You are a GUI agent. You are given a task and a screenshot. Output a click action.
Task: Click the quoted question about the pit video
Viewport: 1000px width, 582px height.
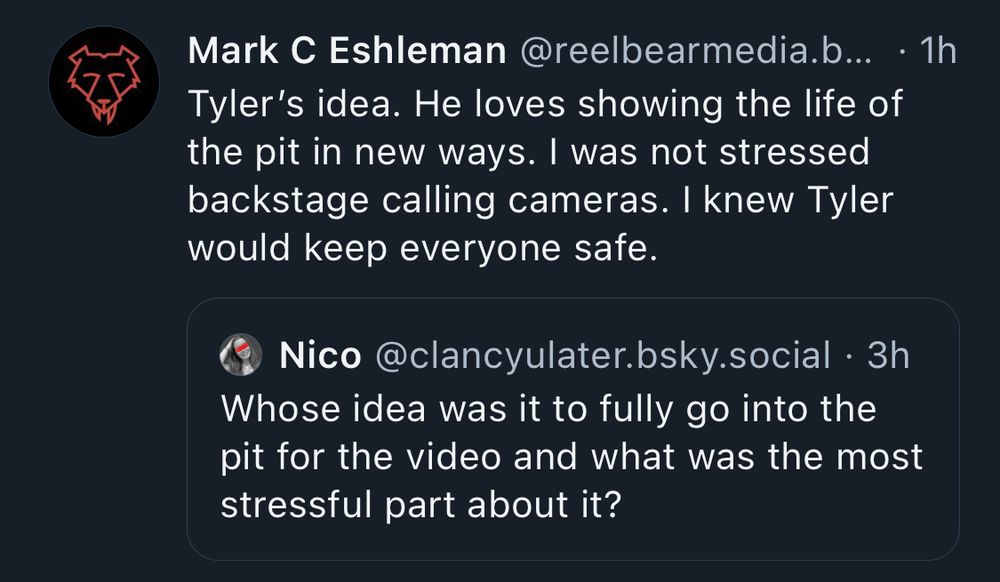(570, 456)
